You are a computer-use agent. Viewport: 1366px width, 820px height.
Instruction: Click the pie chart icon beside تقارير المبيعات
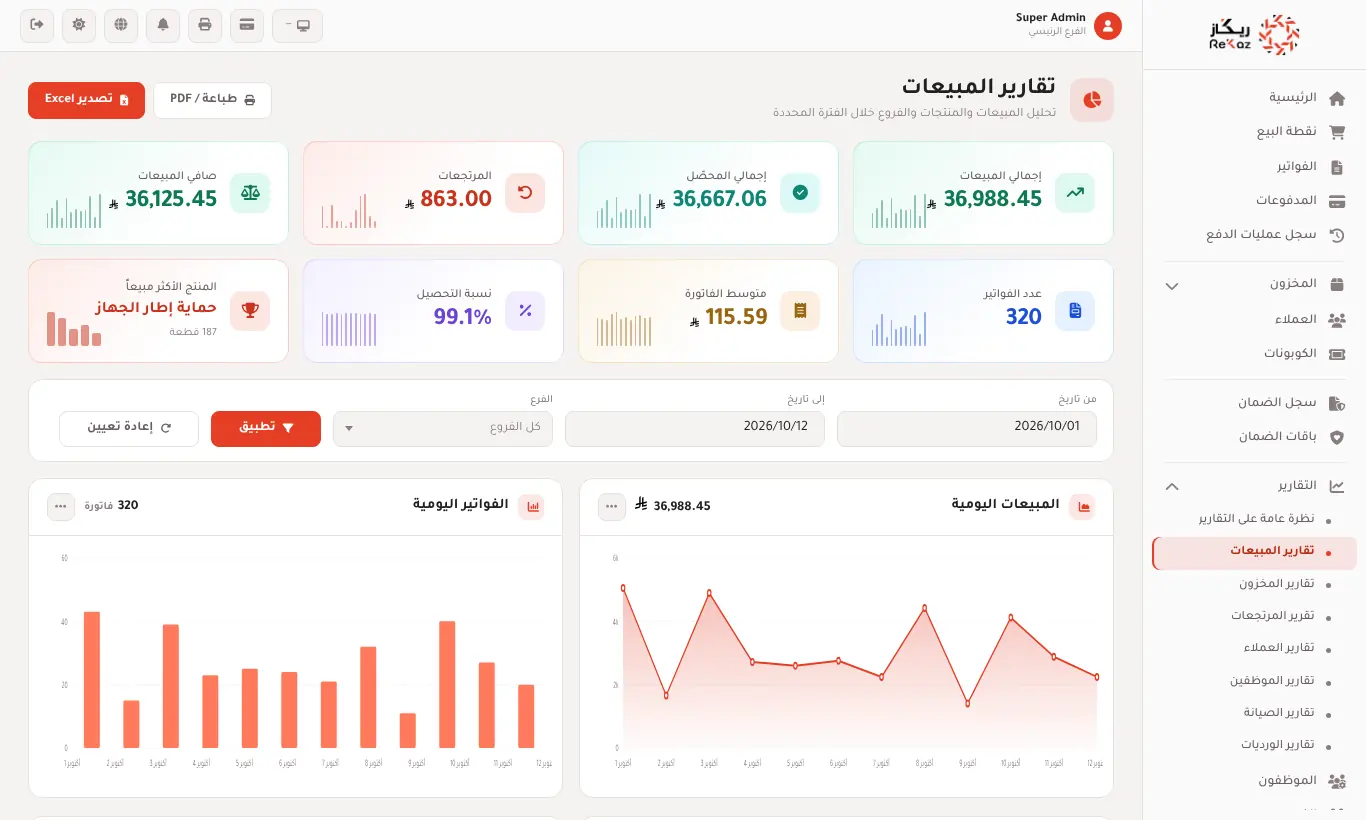[x=1092, y=100]
